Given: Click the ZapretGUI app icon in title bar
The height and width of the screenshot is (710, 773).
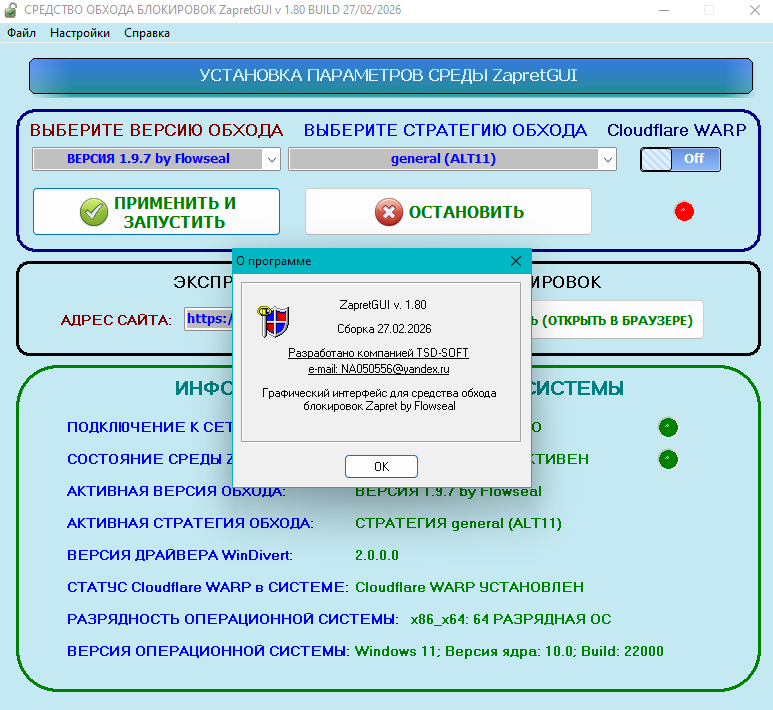Looking at the screenshot, I should click(11, 10).
